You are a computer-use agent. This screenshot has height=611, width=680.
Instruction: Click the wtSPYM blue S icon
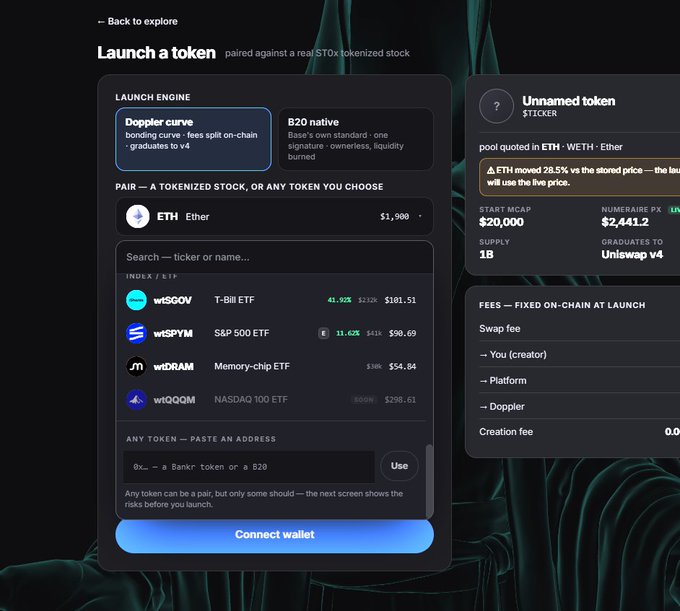tap(136, 333)
